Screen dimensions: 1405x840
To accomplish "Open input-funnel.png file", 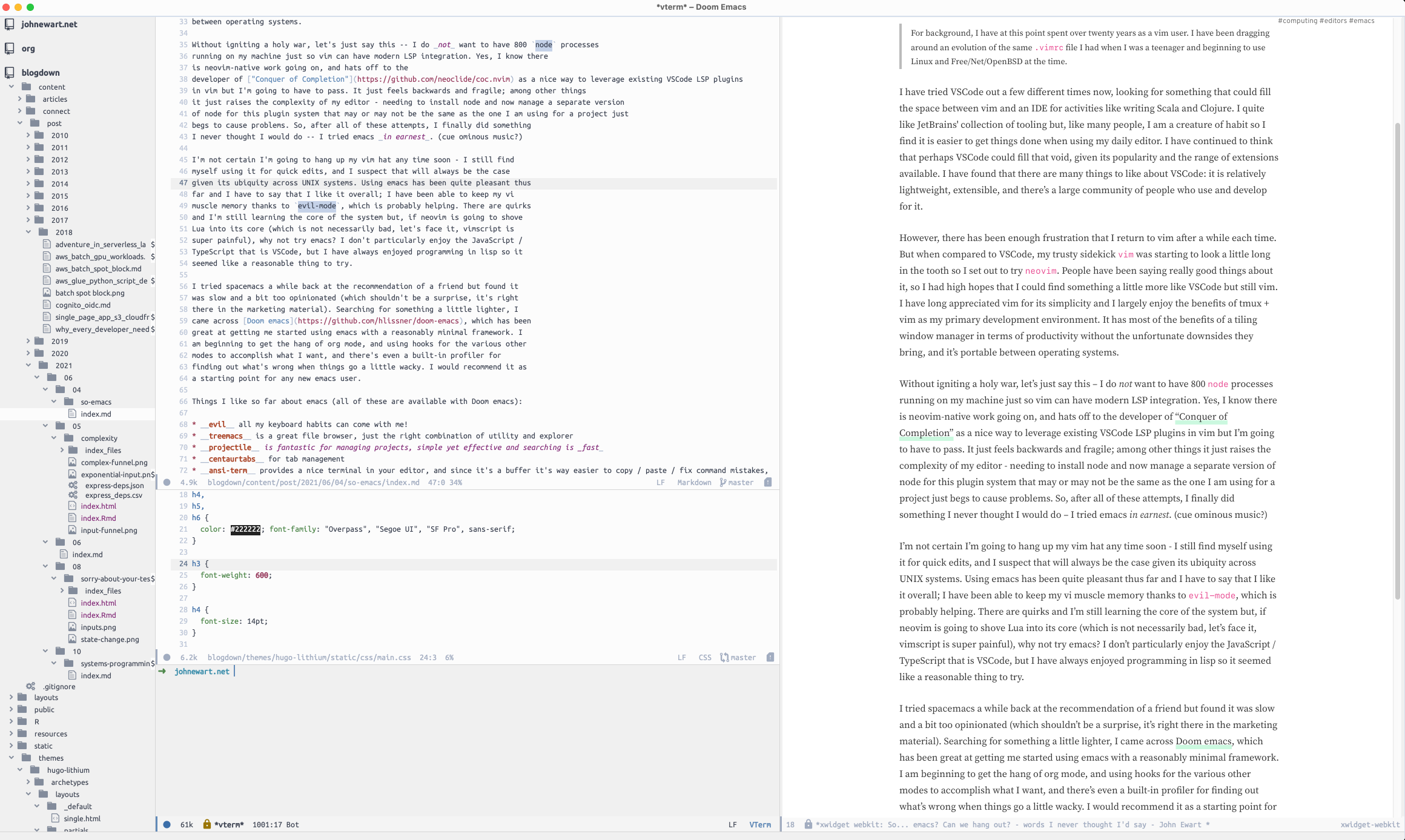I will (109, 530).
